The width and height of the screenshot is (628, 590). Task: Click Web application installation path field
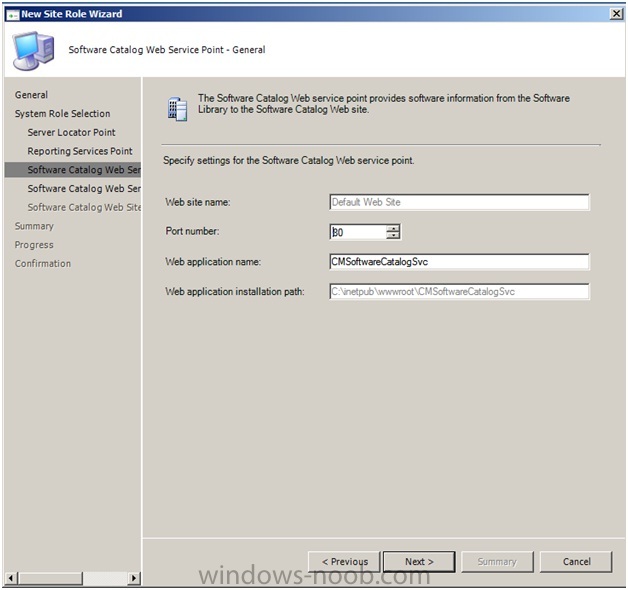click(459, 292)
